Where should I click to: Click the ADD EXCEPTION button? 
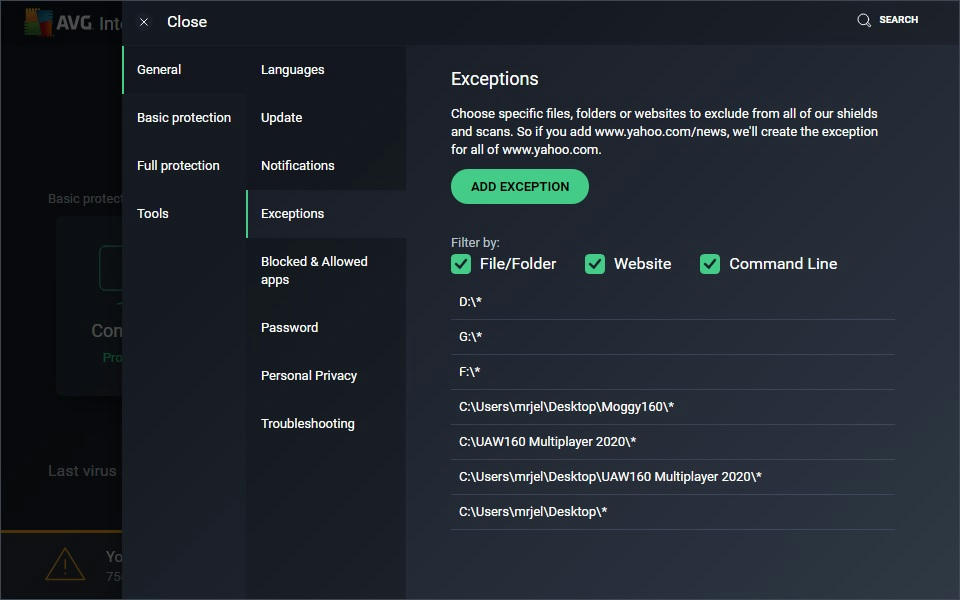(520, 187)
